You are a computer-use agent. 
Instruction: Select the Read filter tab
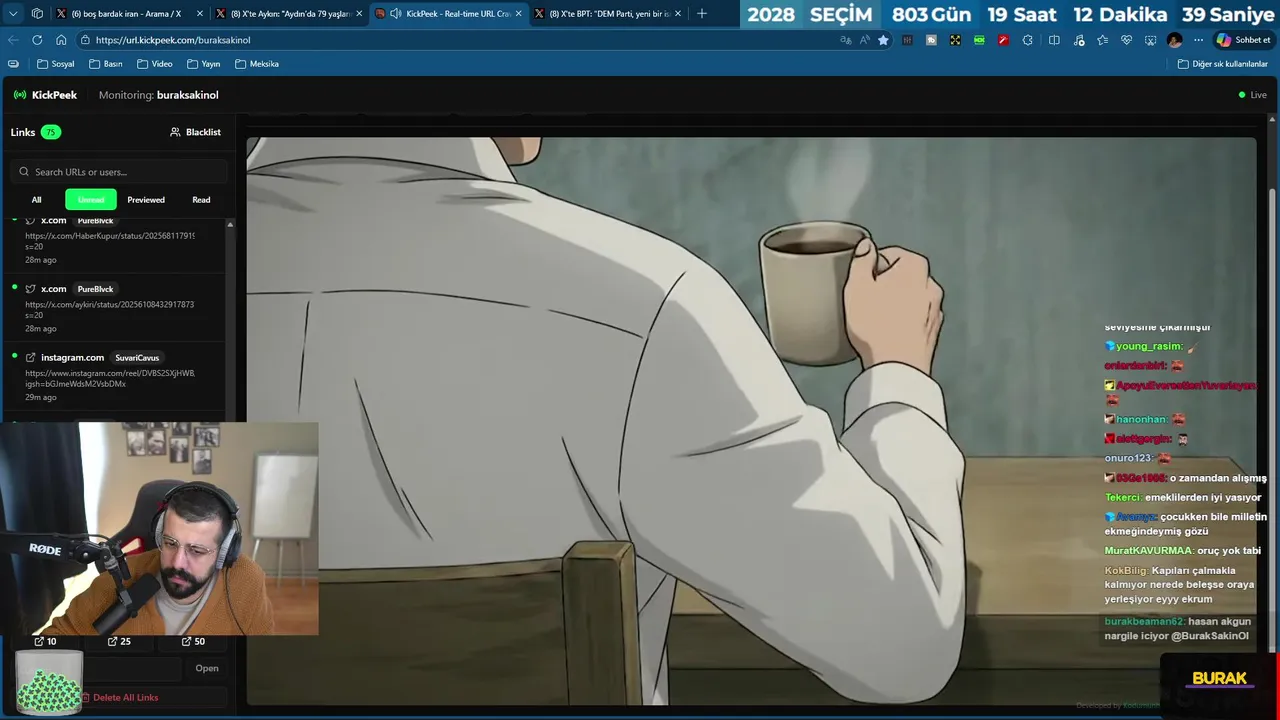201,200
